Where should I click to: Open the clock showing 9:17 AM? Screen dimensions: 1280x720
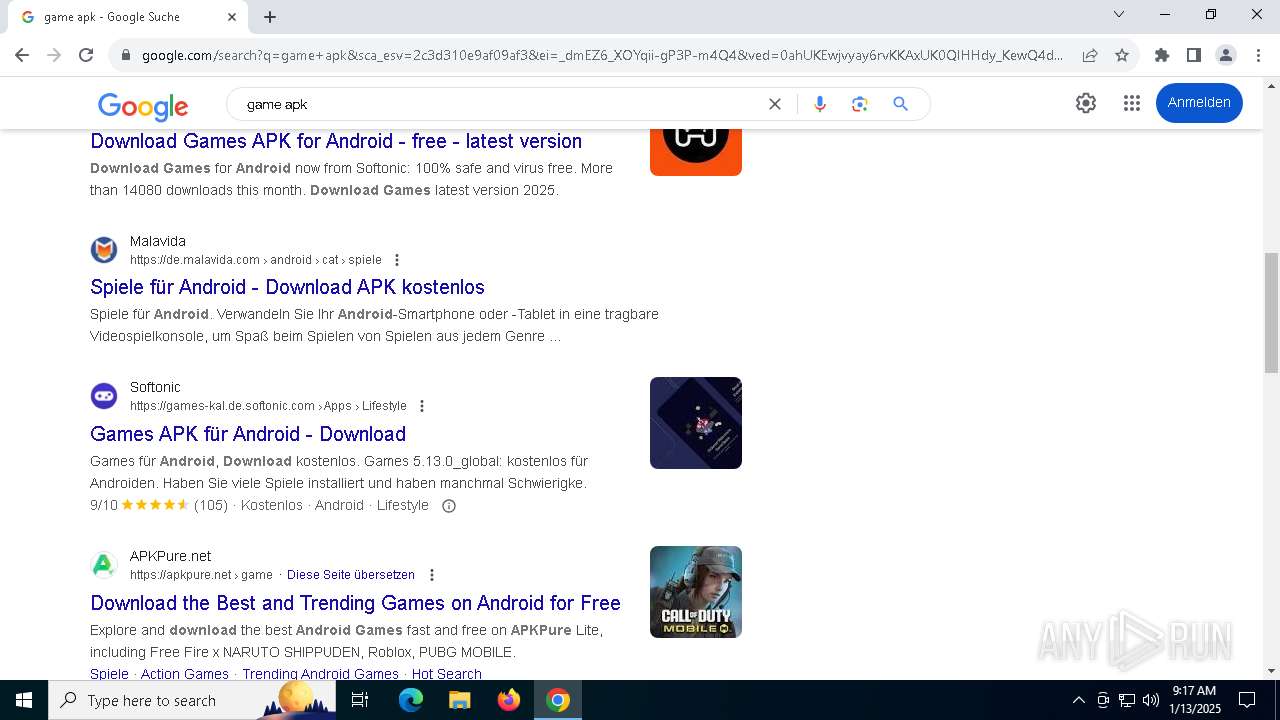pyautogui.click(x=1195, y=700)
